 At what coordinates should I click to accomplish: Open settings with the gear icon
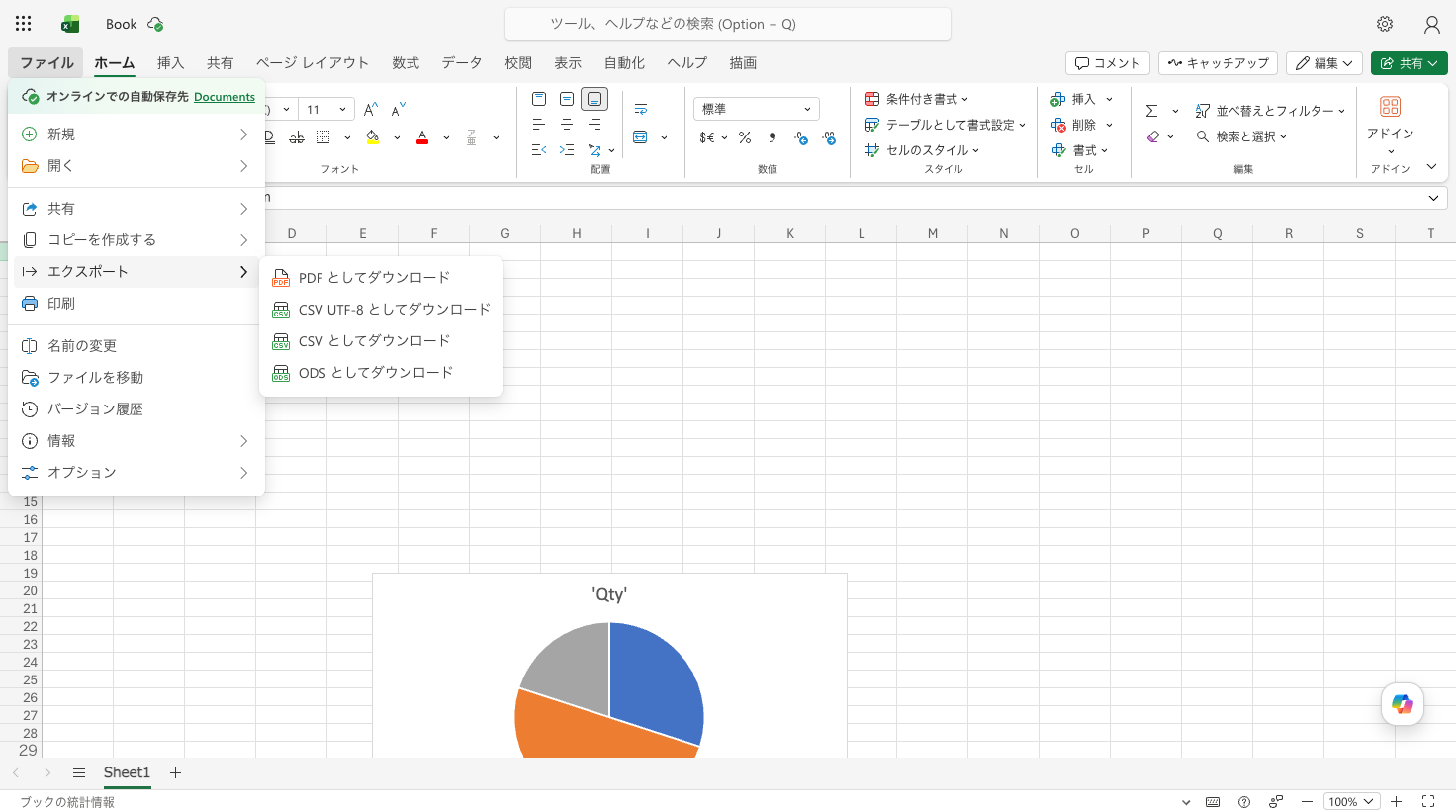(1385, 24)
